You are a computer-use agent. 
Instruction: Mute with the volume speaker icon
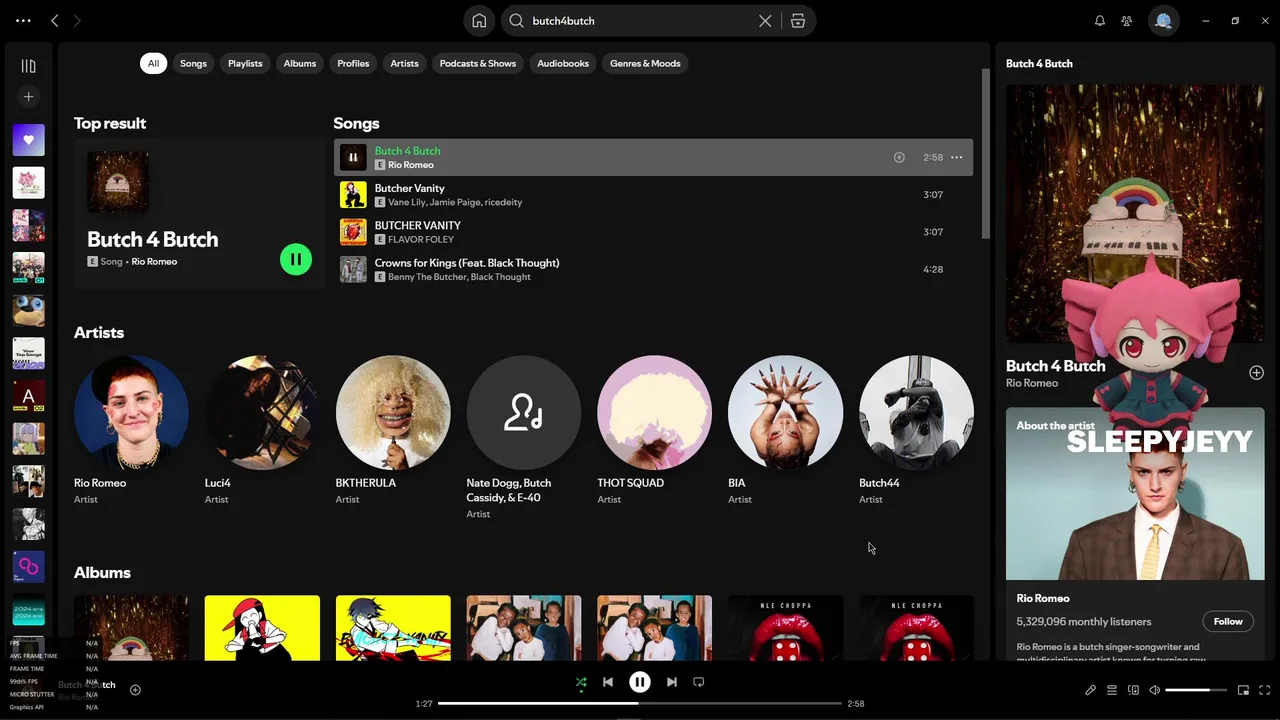(x=1155, y=690)
